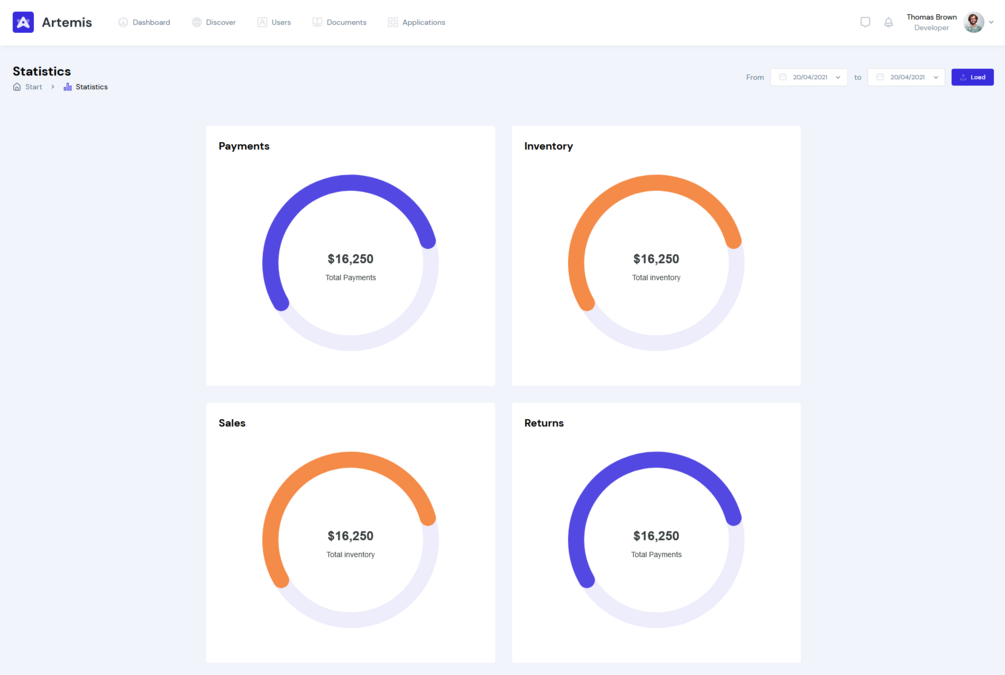Click $16,250 value in Payments card
The height and width of the screenshot is (675, 1005).
pos(351,259)
